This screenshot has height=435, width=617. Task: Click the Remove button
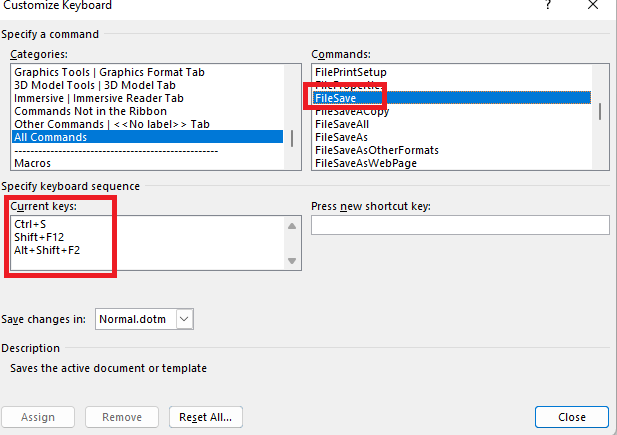point(122,417)
